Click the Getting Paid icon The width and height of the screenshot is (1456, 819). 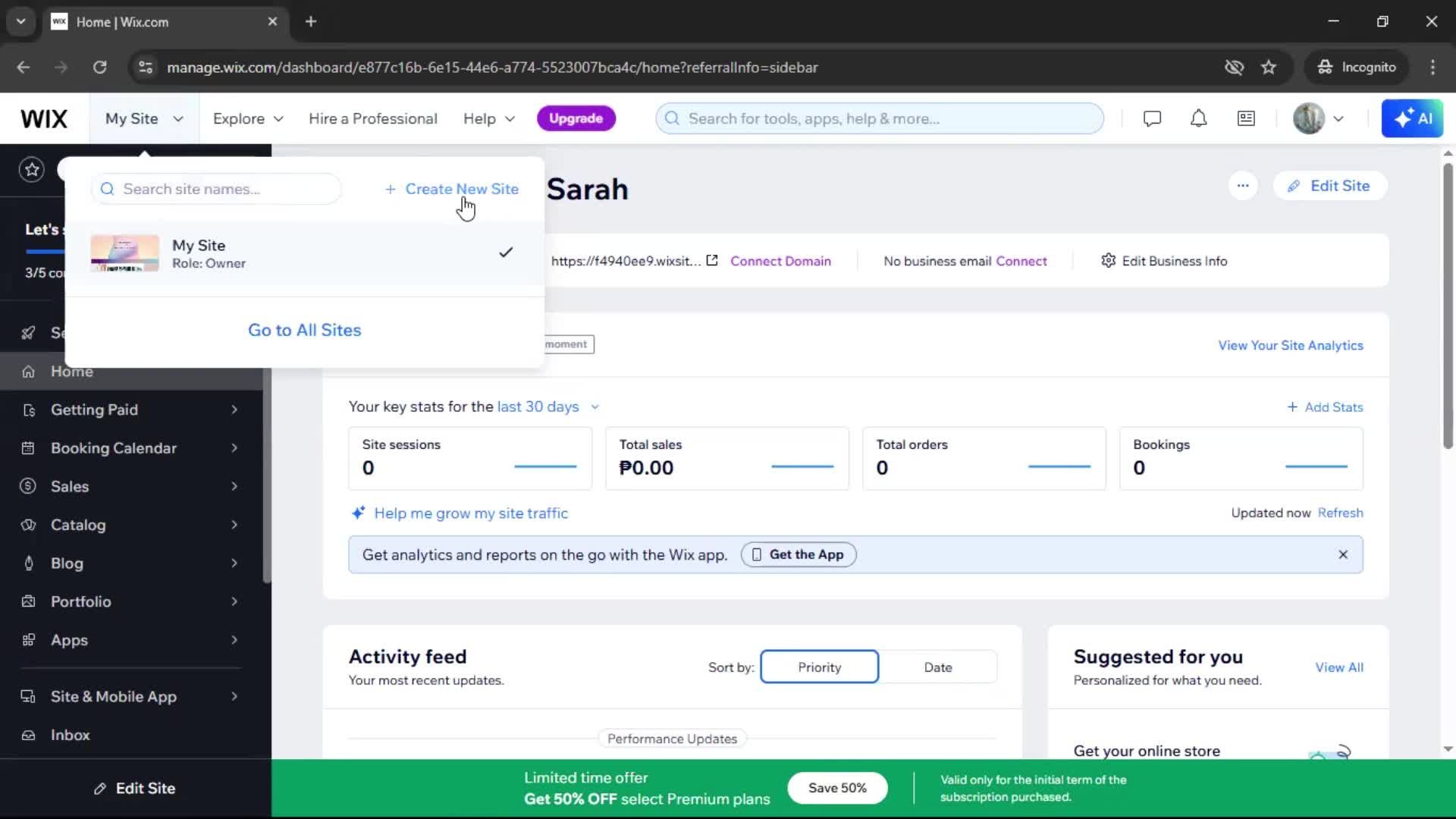coord(29,410)
